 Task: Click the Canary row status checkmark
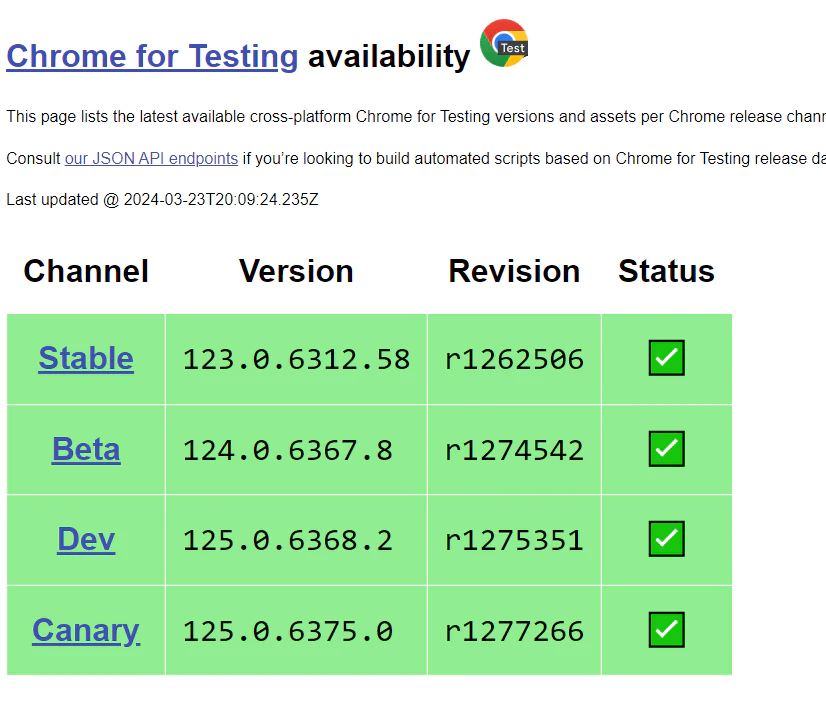tap(666, 630)
